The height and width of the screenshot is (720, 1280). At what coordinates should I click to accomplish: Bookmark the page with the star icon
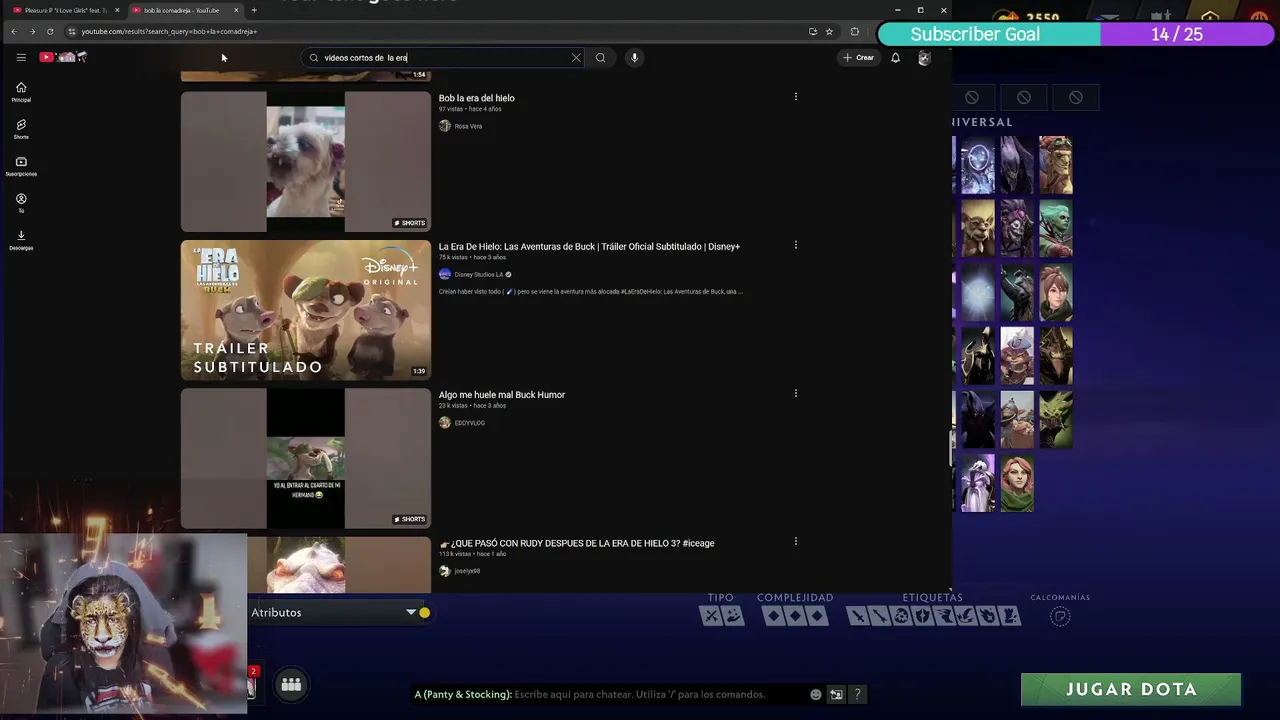(829, 31)
